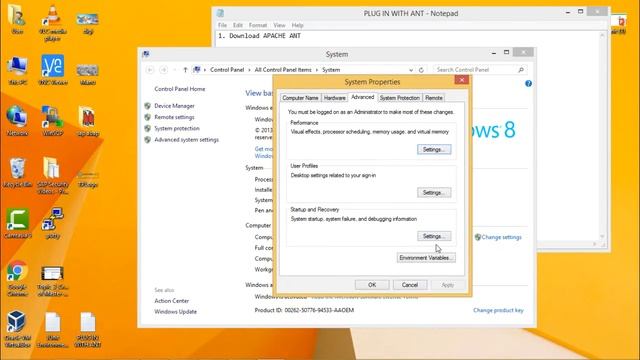Click the Notepad vertical scrollbar down arrow
The image size is (640, 360).
click(602, 236)
